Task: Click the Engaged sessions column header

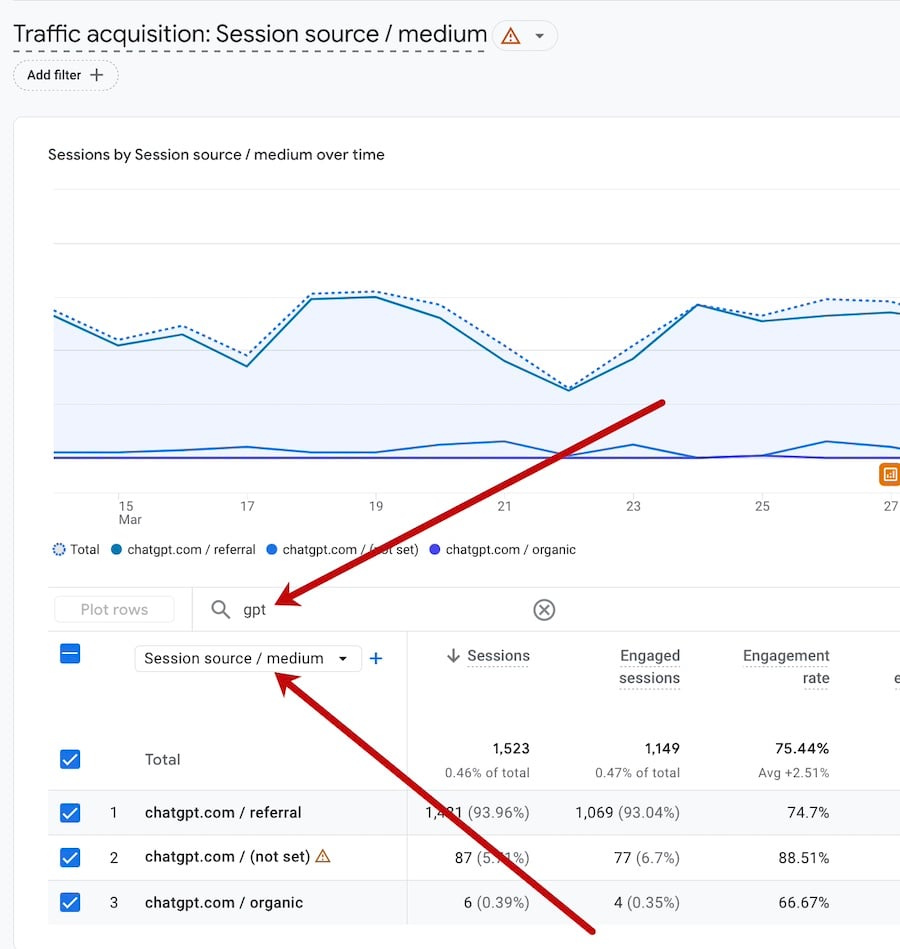Action: click(x=649, y=667)
